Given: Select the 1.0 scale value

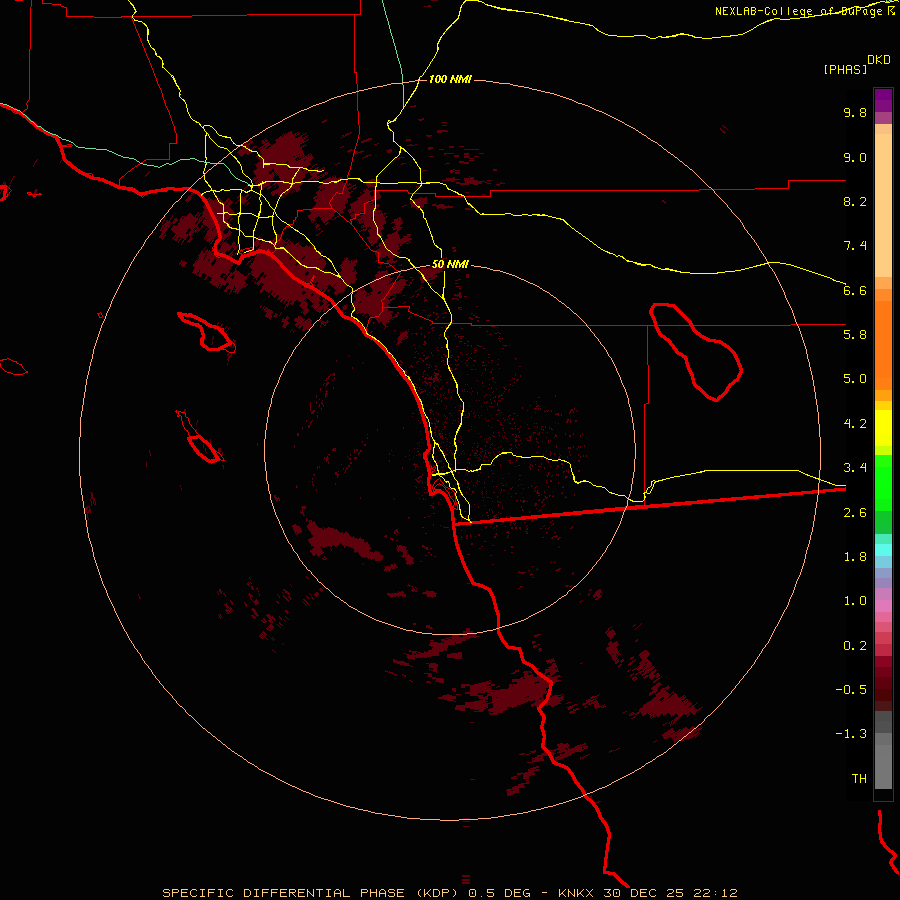Looking at the screenshot, I should 855,601.
